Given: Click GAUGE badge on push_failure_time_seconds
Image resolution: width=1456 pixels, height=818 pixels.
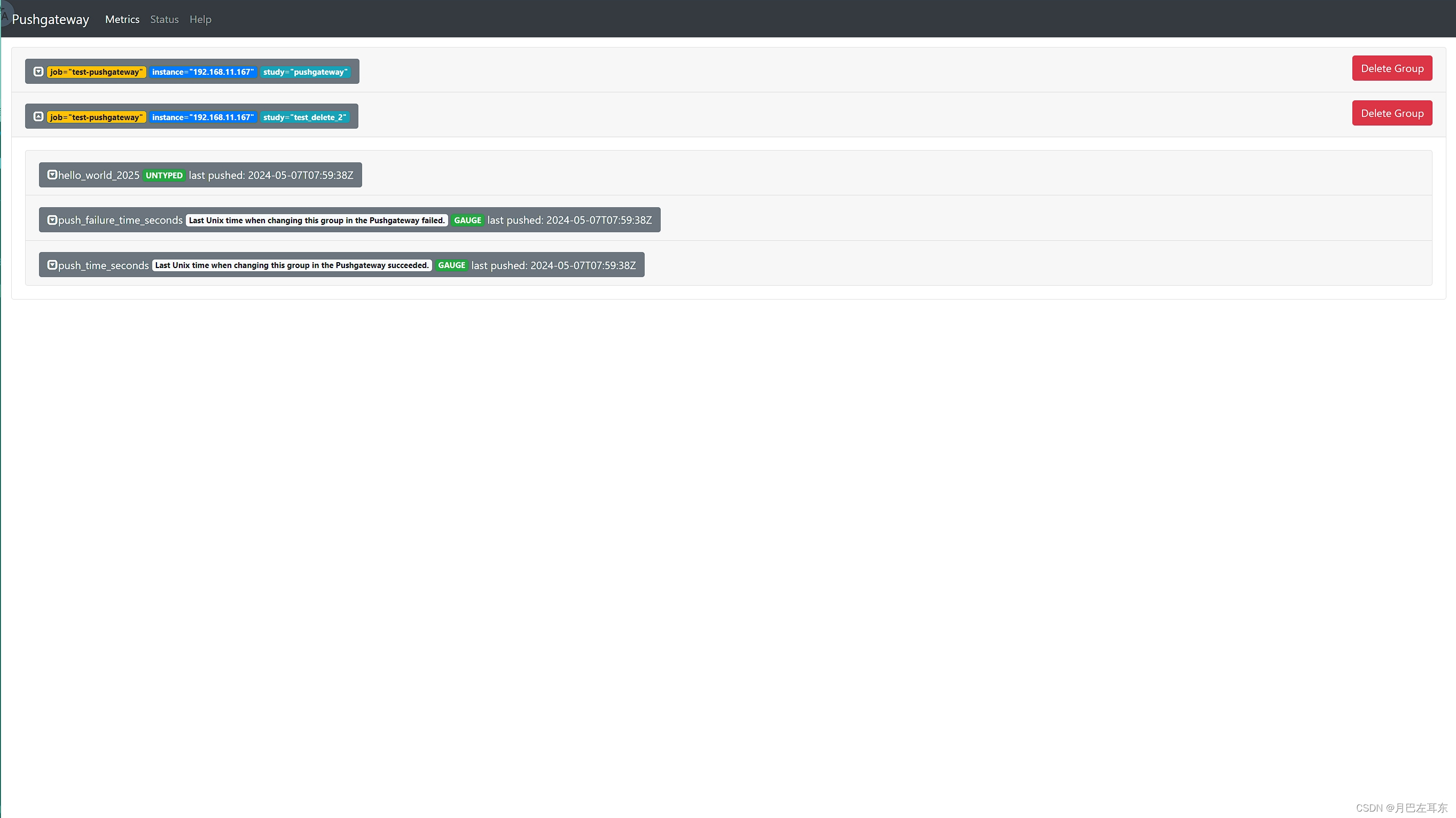Looking at the screenshot, I should tap(467, 221).
